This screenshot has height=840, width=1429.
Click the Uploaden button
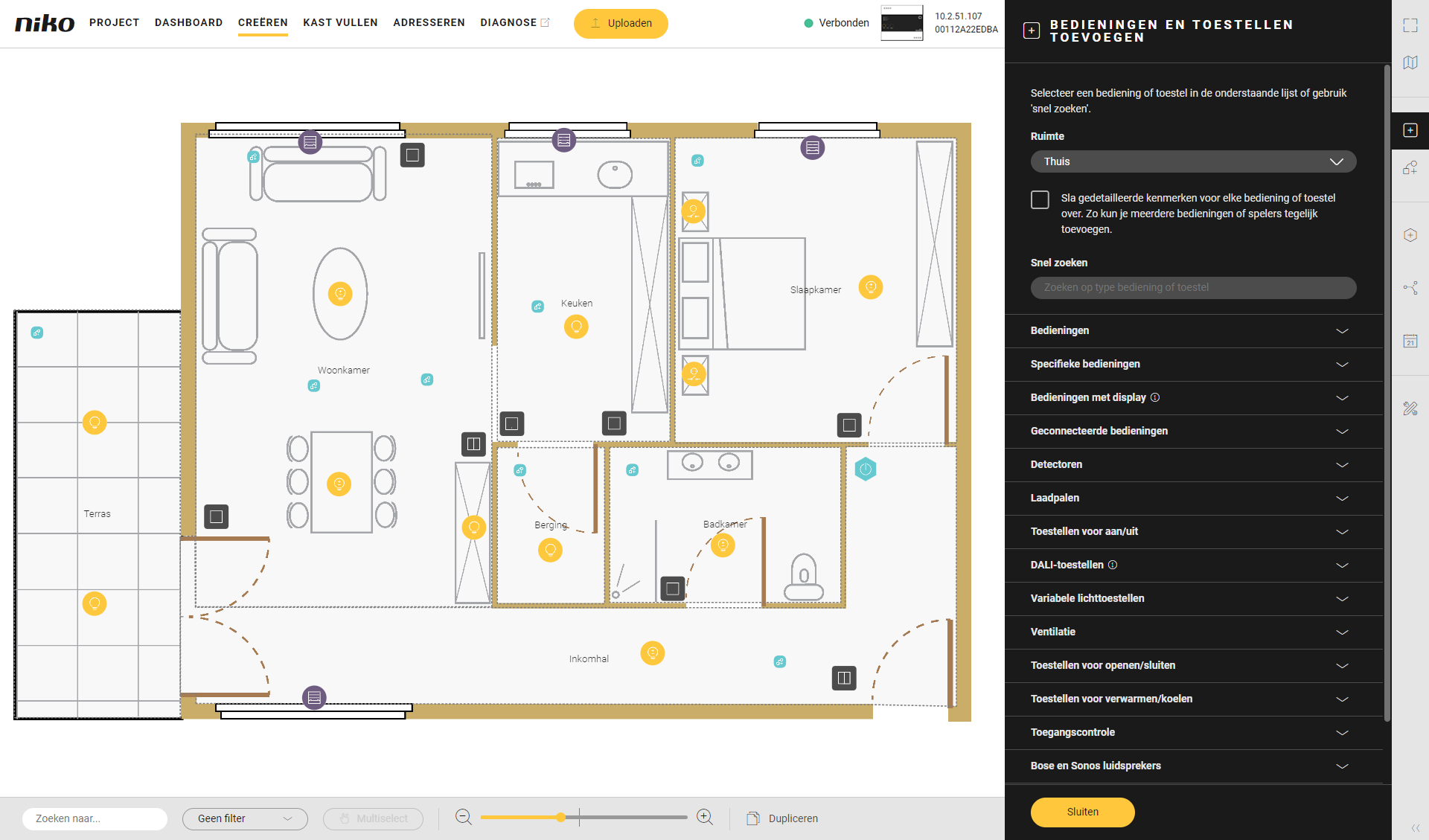(x=621, y=23)
